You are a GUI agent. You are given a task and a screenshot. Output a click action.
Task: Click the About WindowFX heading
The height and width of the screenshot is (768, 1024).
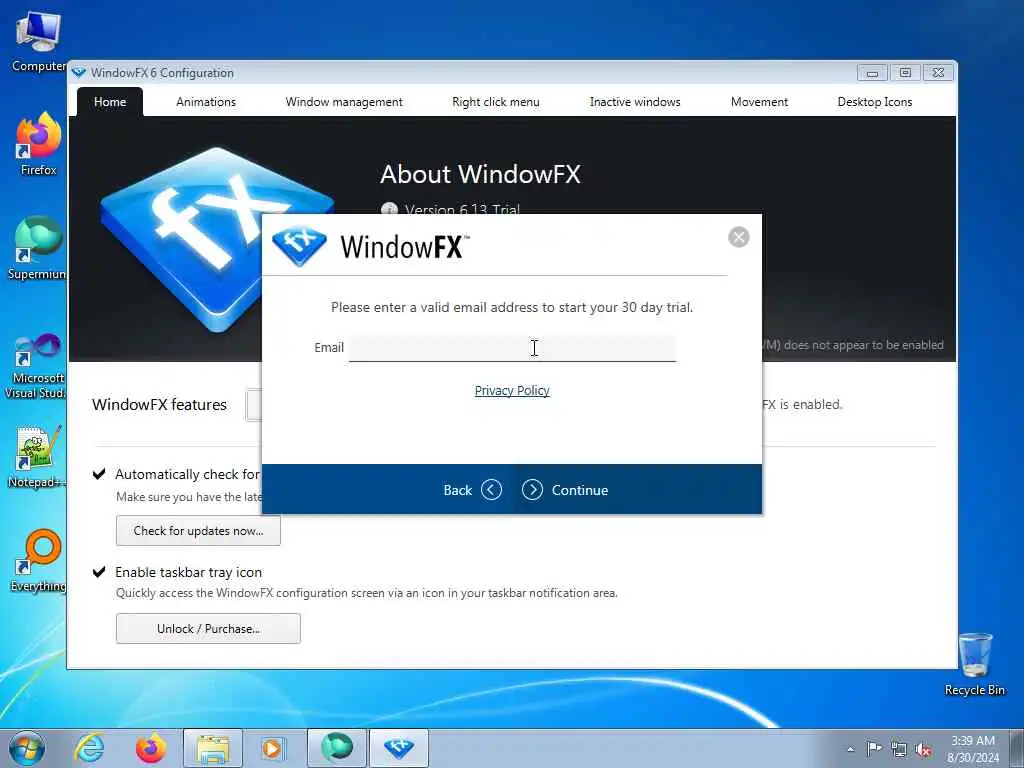480,174
